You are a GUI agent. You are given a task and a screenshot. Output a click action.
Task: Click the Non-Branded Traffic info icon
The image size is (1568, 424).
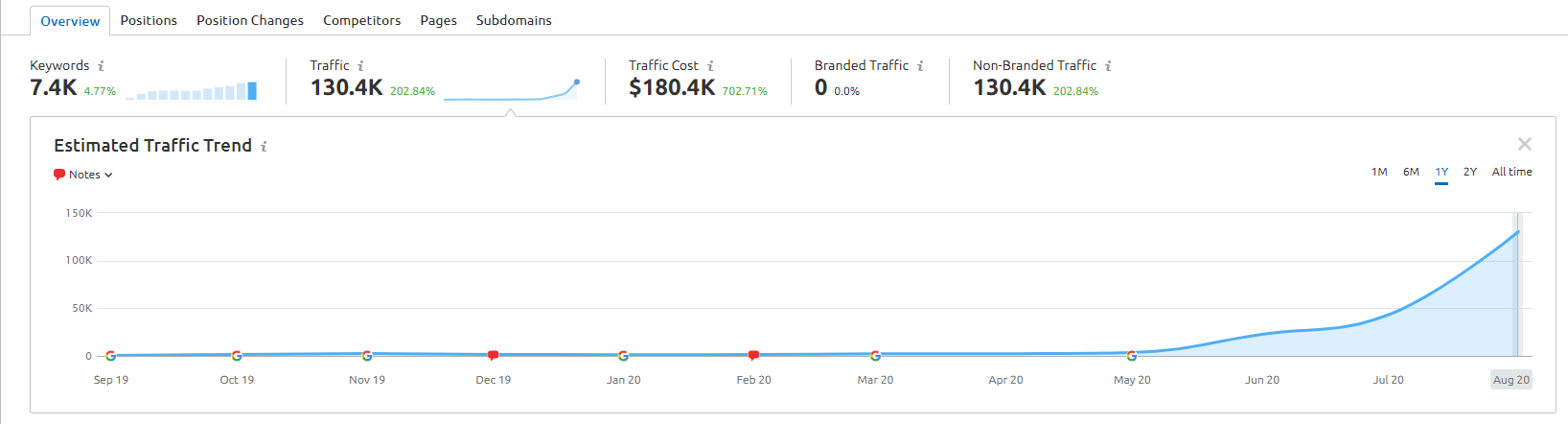pos(1108,66)
